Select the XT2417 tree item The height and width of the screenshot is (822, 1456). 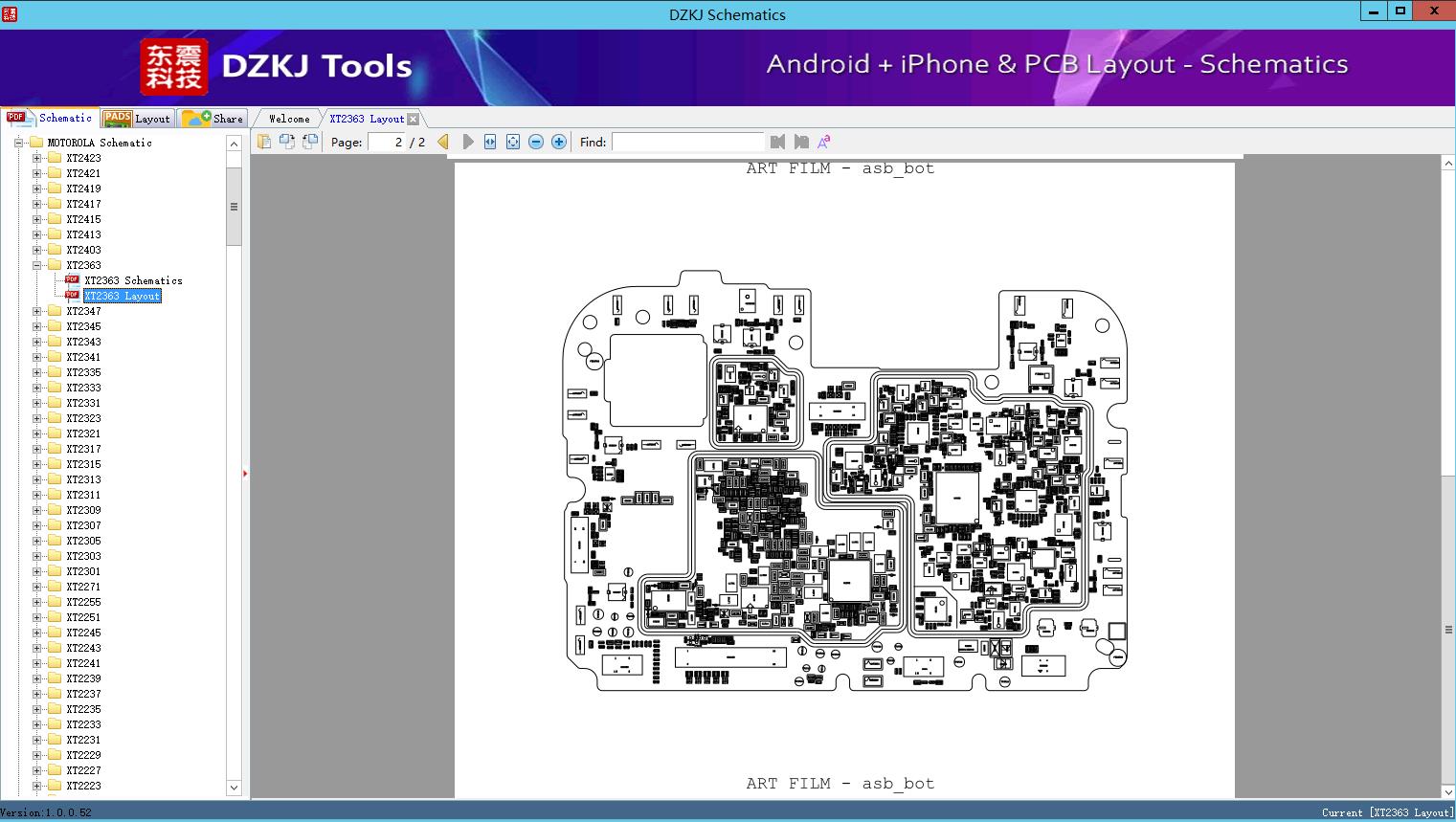click(83, 204)
